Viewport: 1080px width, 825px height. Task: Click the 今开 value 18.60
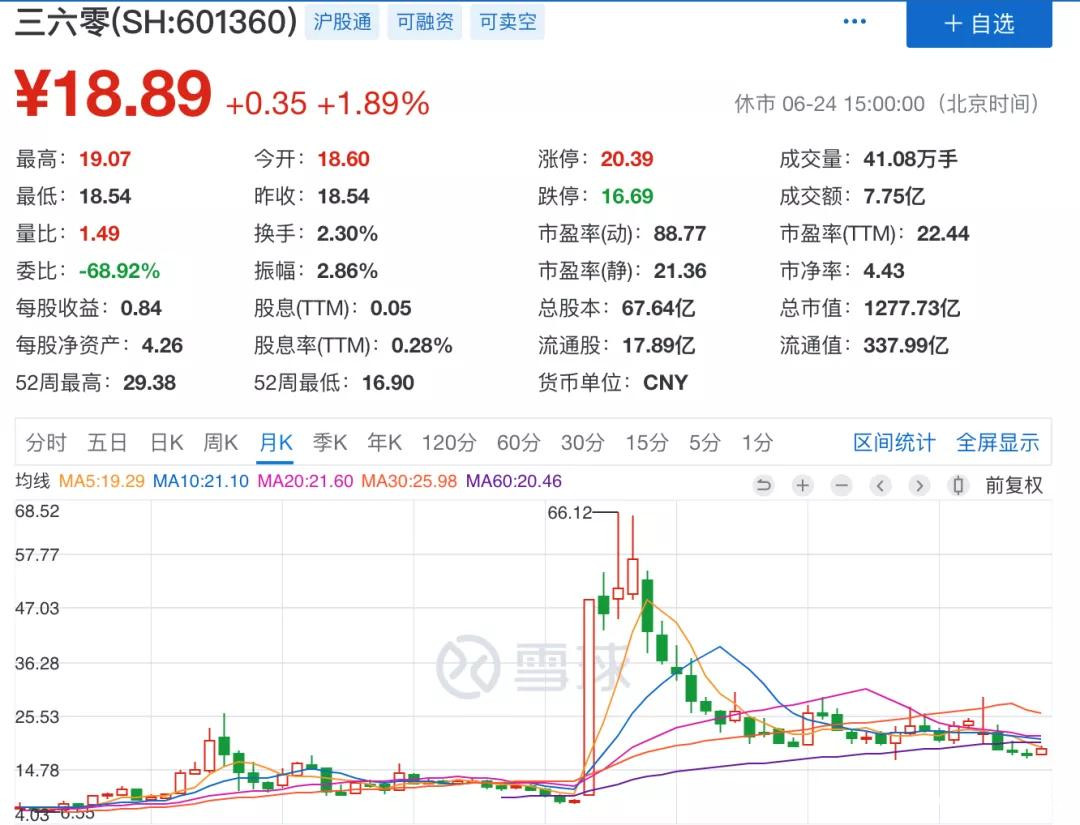coord(343,159)
